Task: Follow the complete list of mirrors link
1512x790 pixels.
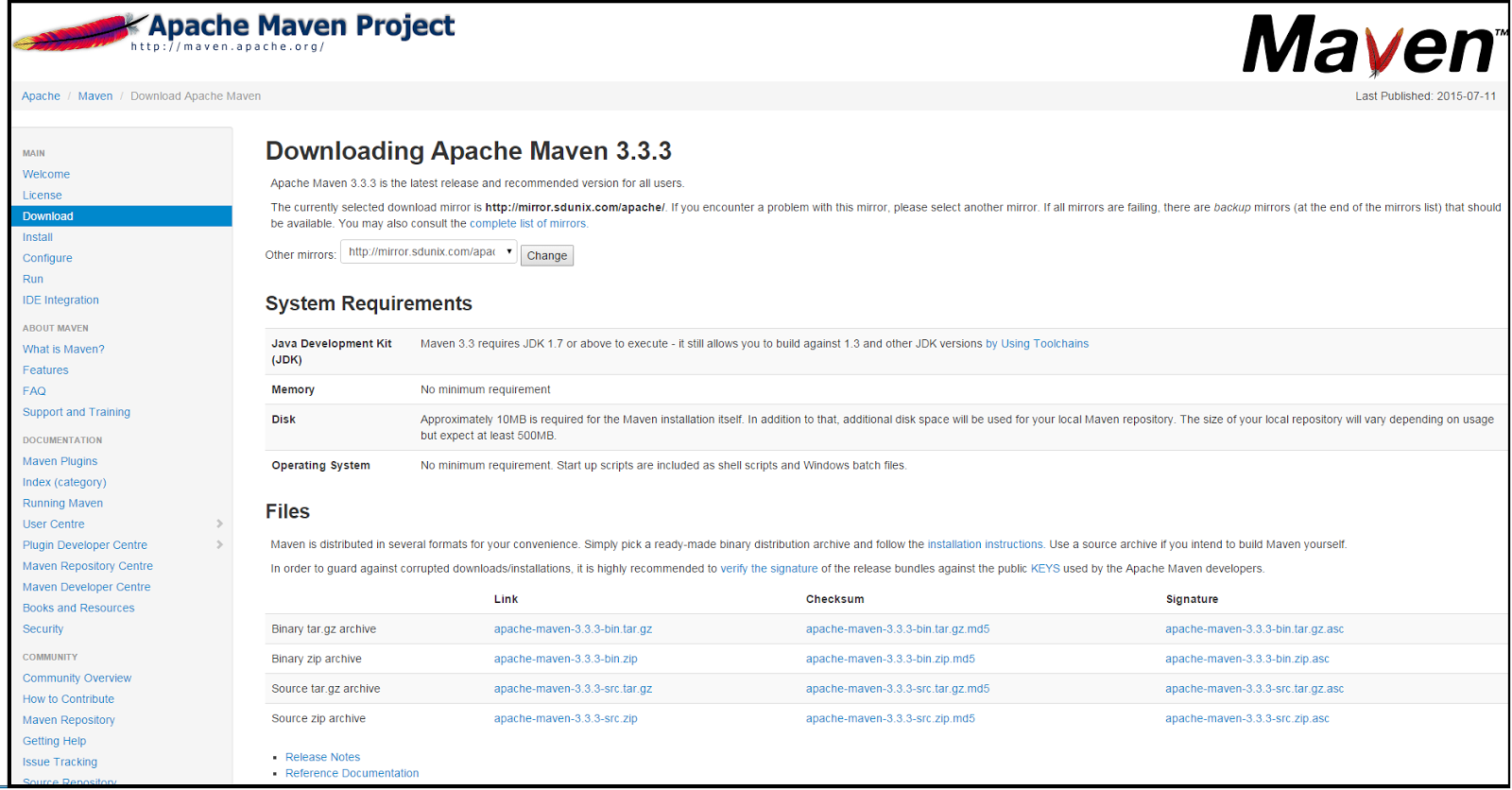Action: (529, 224)
